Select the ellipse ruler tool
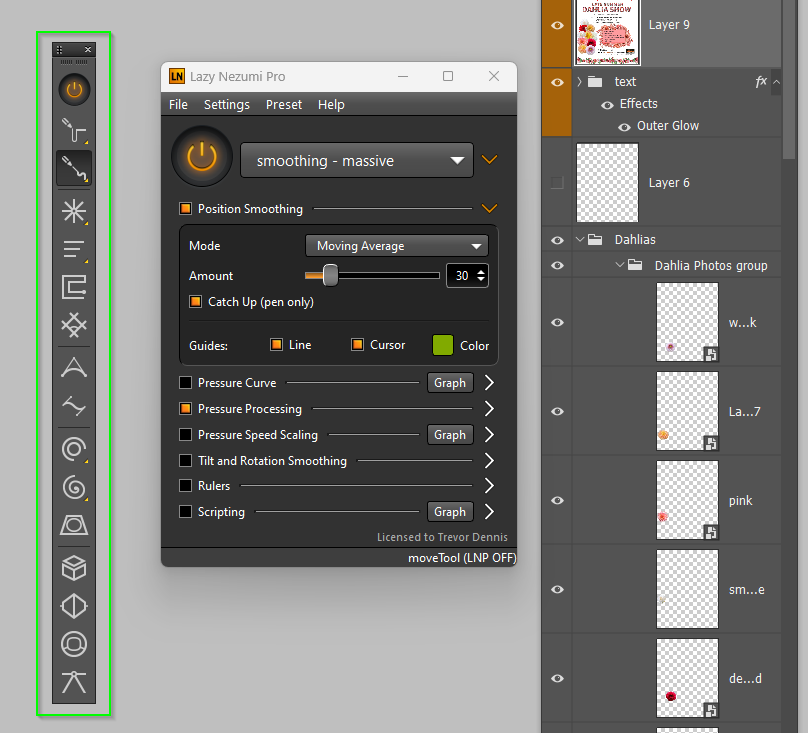The height and width of the screenshot is (733, 808). 74,449
